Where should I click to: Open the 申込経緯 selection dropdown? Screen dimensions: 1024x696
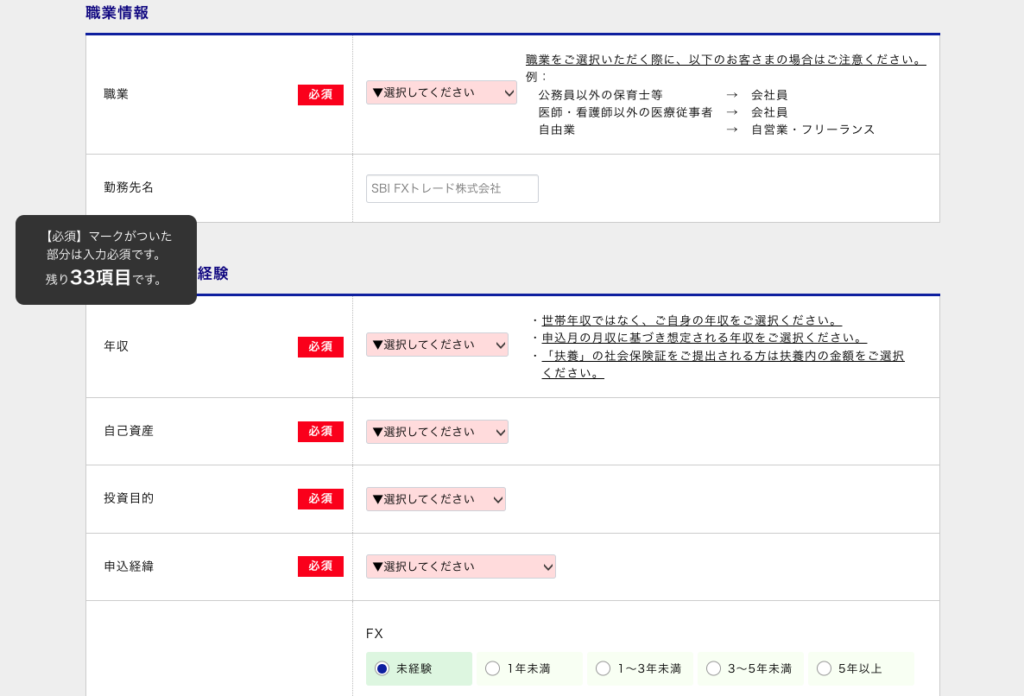(460, 567)
